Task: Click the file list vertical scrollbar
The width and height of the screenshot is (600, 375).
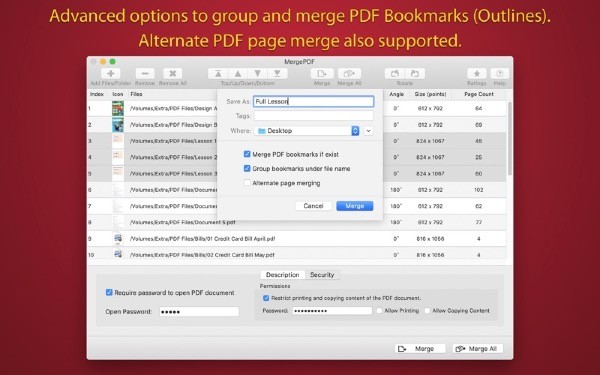Action: (509, 139)
